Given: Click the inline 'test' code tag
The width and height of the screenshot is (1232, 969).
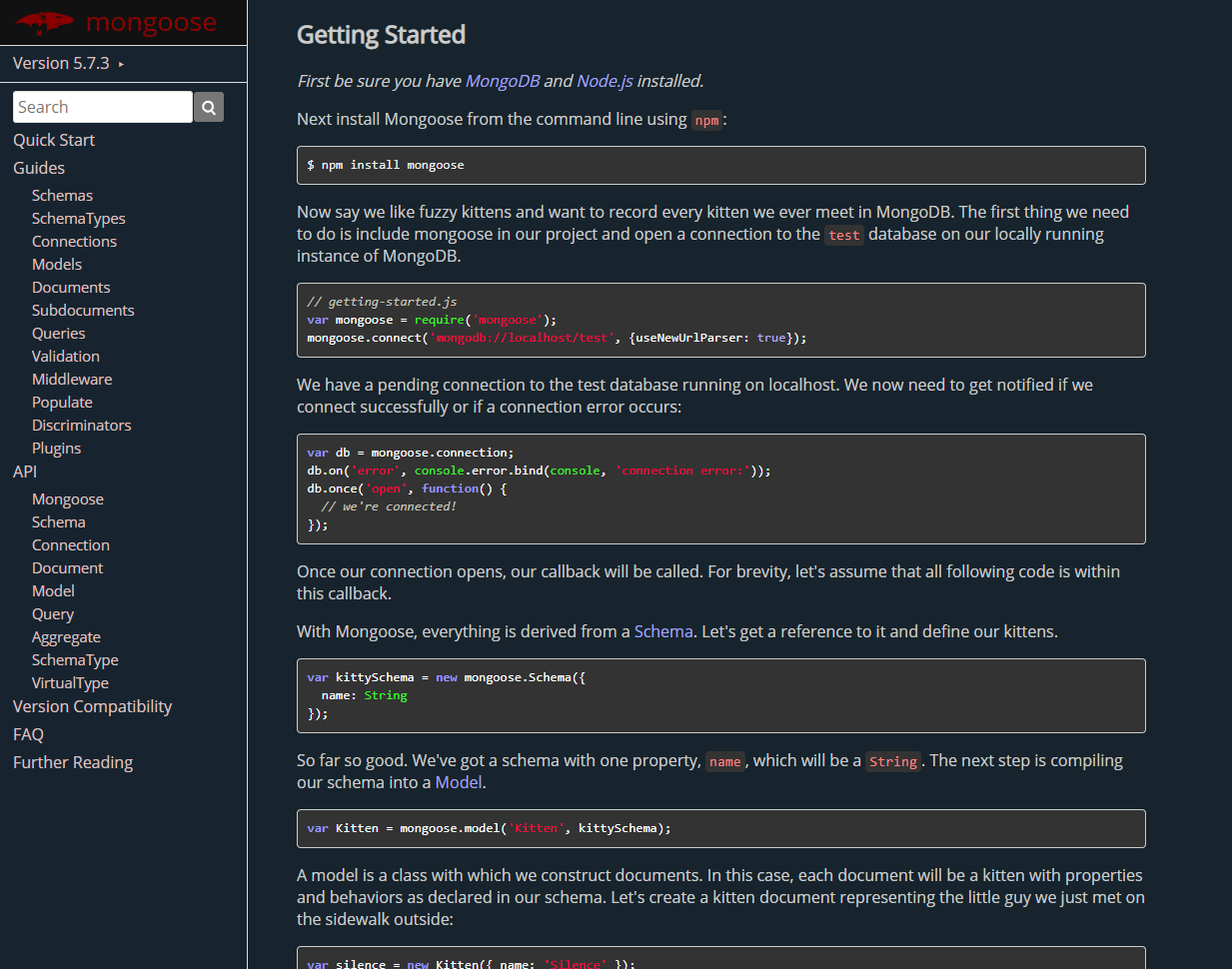Looking at the screenshot, I should click(844, 235).
